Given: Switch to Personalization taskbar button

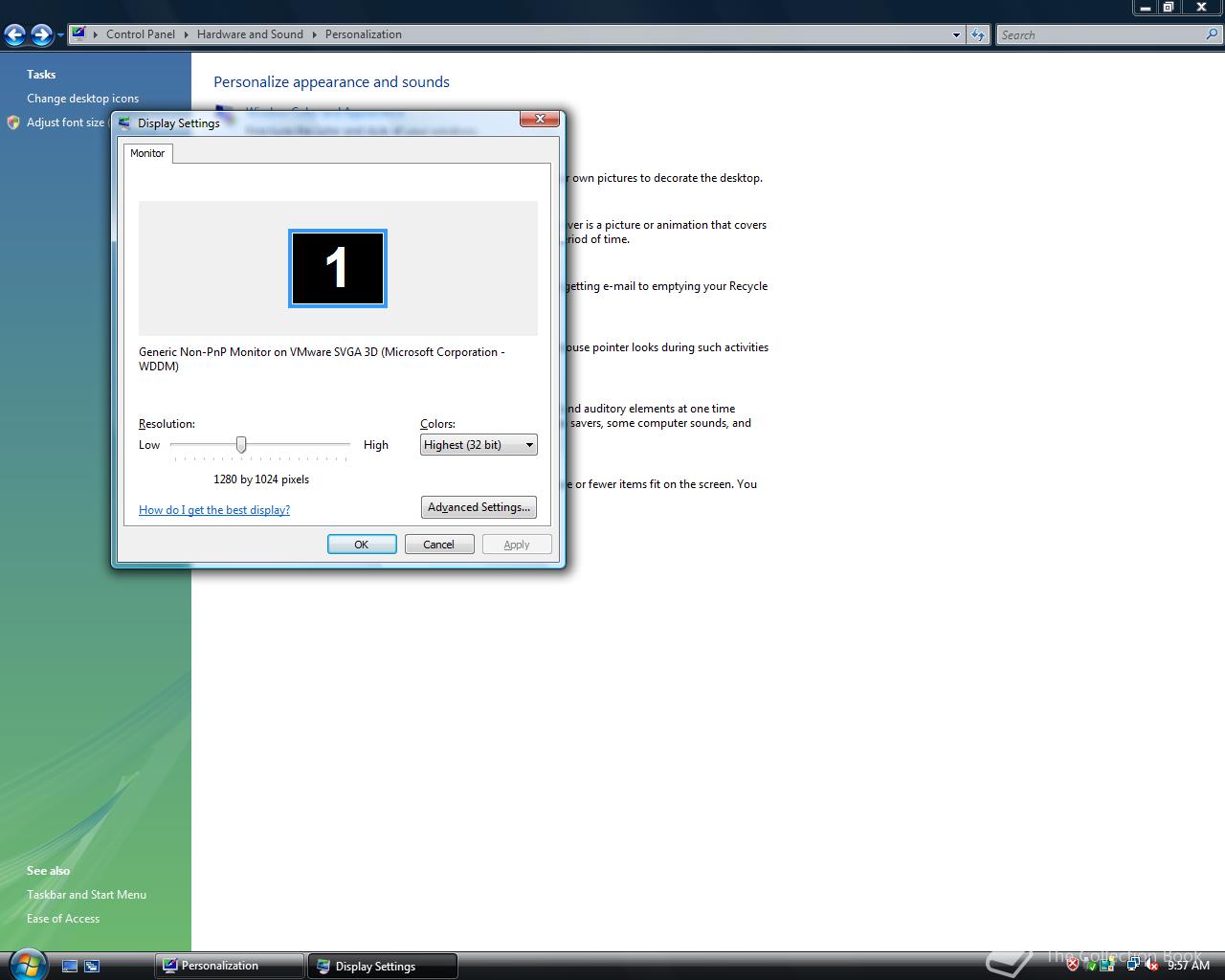Looking at the screenshot, I should coord(230,966).
